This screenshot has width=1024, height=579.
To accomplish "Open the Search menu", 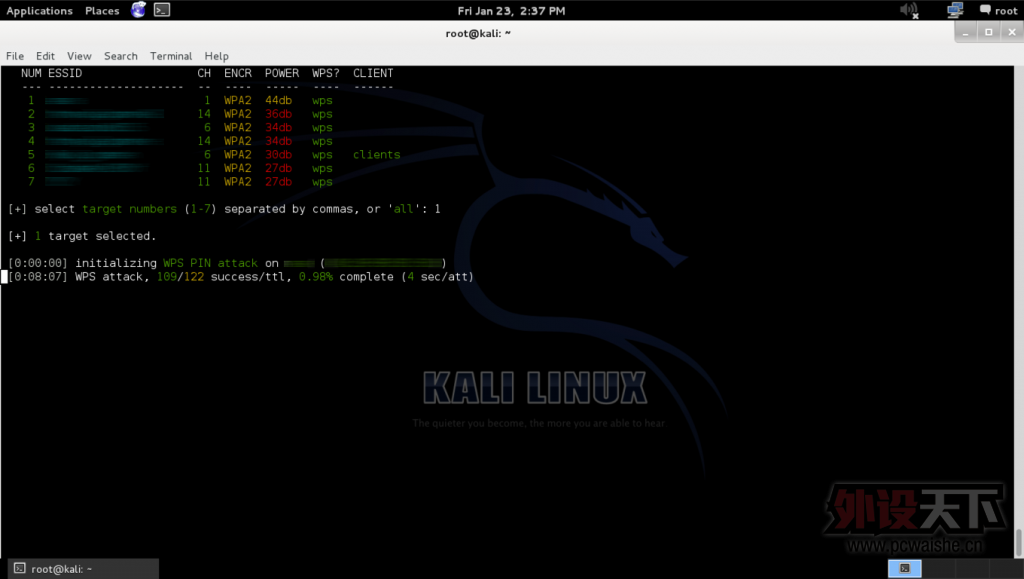I will (121, 56).
